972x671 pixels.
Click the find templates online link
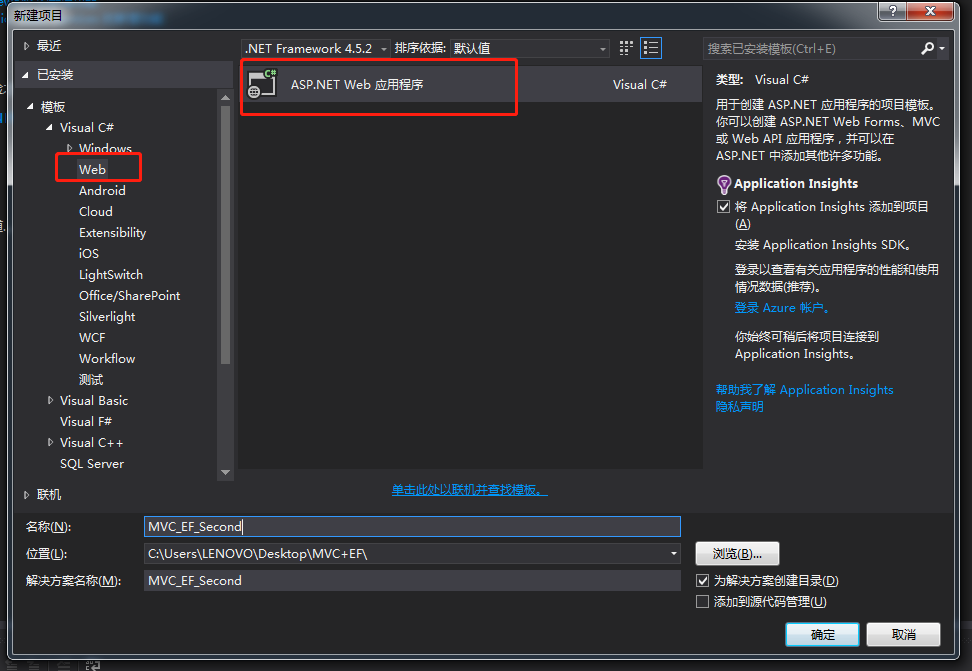tap(469, 490)
